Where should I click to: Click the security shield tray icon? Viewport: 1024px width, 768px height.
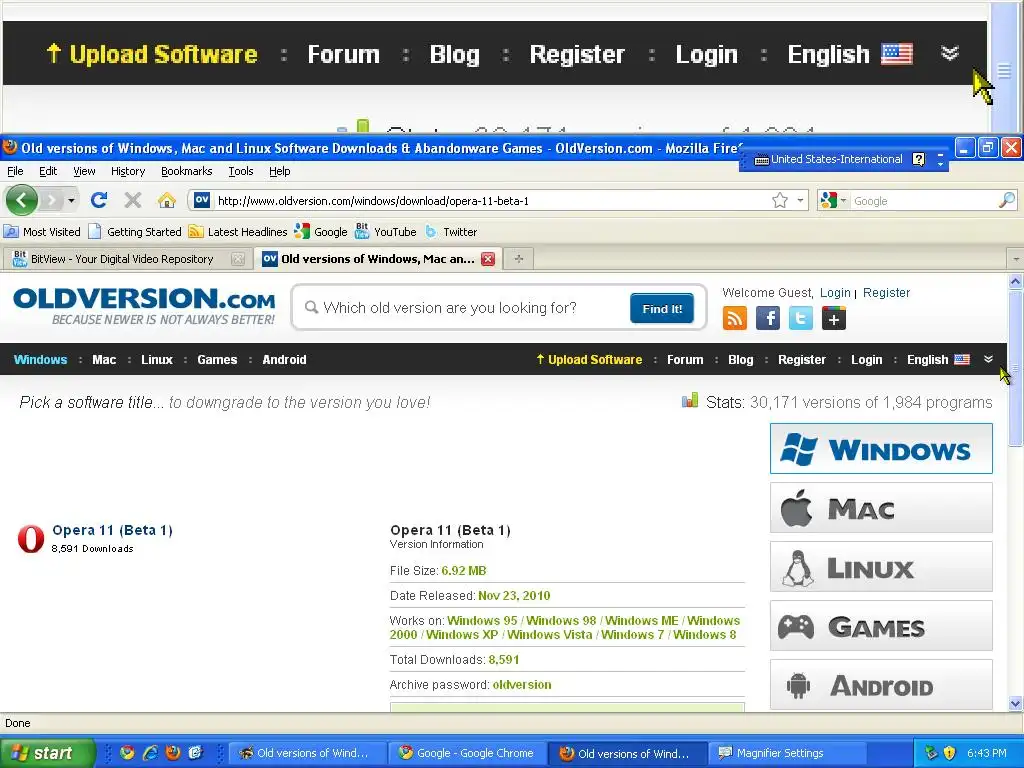[950, 753]
